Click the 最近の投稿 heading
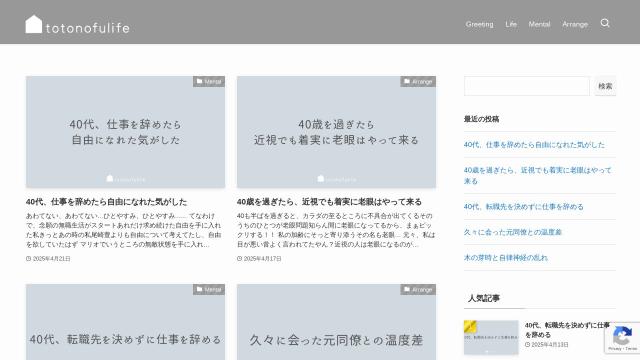Image resolution: width=640 pixels, height=360 pixels. (x=481, y=119)
